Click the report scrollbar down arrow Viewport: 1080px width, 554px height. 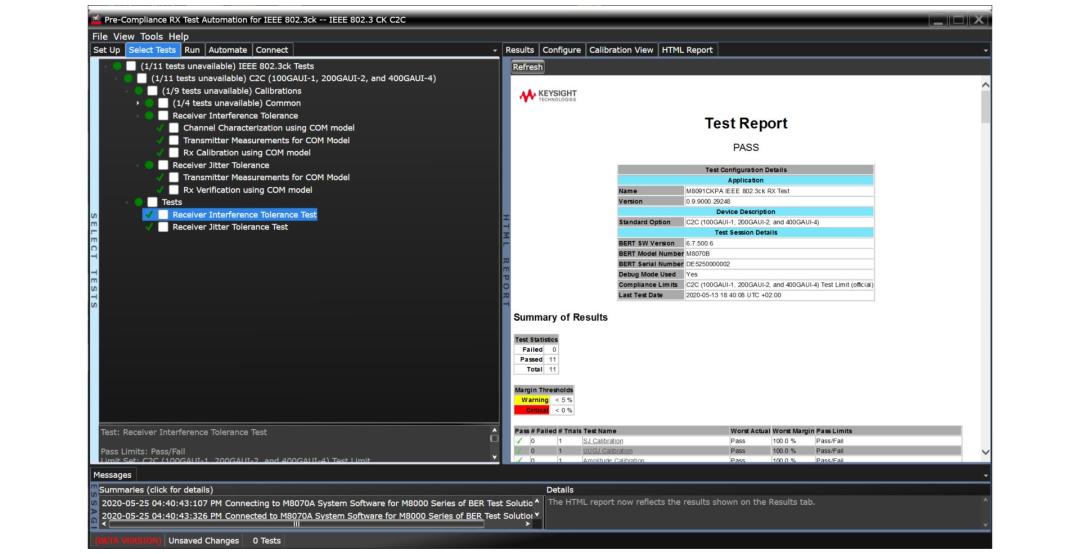985,452
